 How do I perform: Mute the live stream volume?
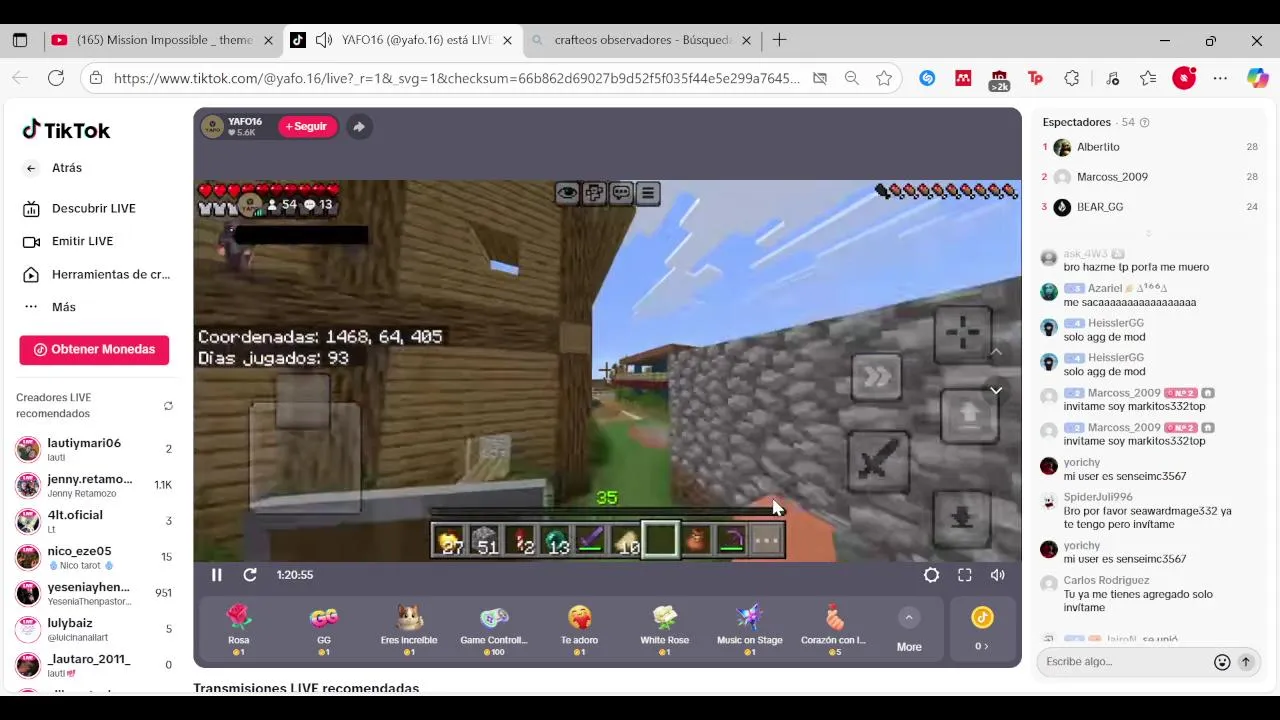point(997,575)
